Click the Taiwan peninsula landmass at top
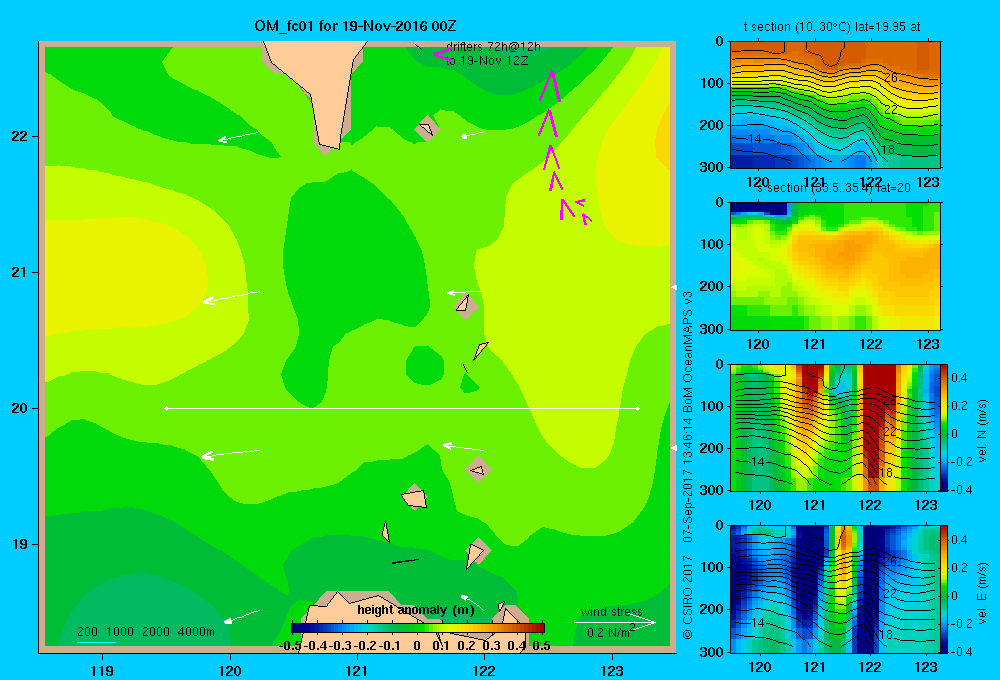Viewport: 1000px width, 680px height. click(x=316, y=92)
